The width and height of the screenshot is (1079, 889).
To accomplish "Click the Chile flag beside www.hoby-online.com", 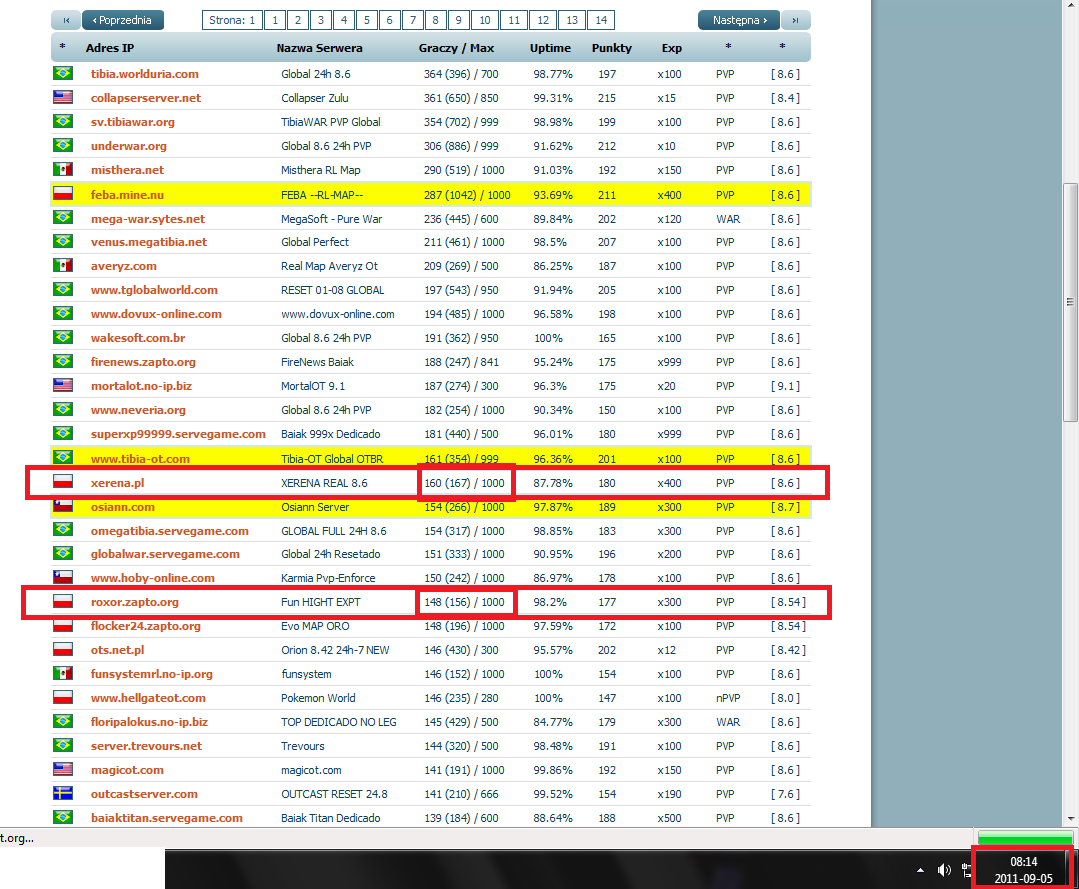I will click(63, 577).
